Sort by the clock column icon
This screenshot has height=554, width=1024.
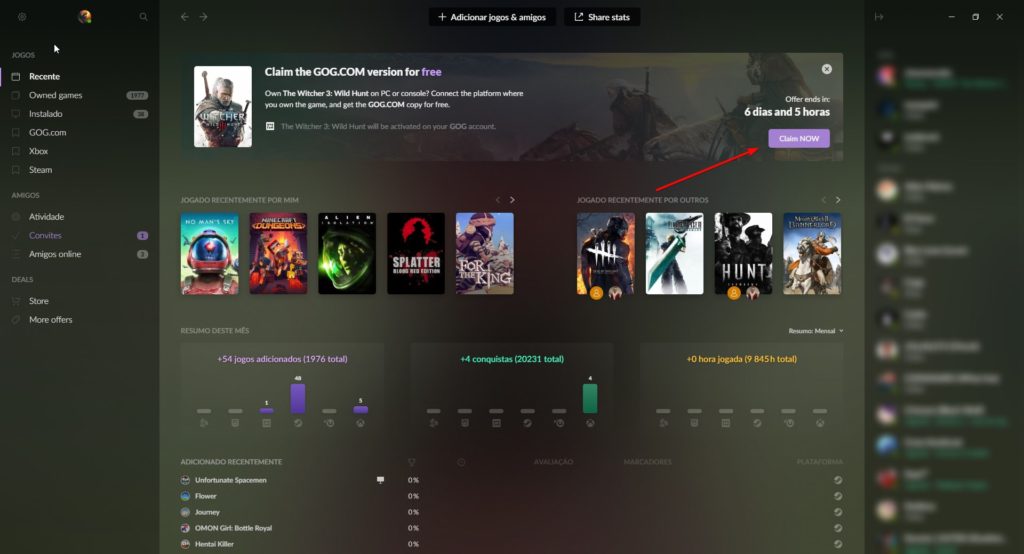[461, 462]
